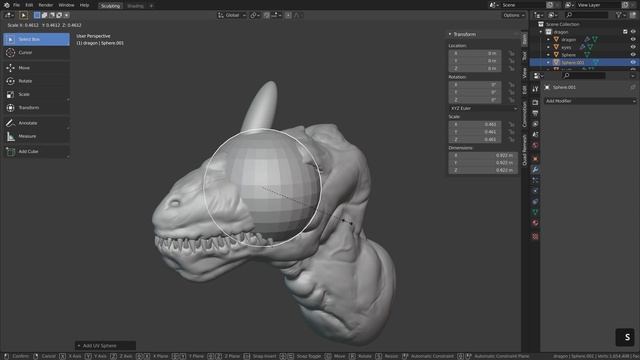The image size is (640, 360).
Task: Open the outliner filter dropdown
Action: pyautogui.click(x=620, y=15)
